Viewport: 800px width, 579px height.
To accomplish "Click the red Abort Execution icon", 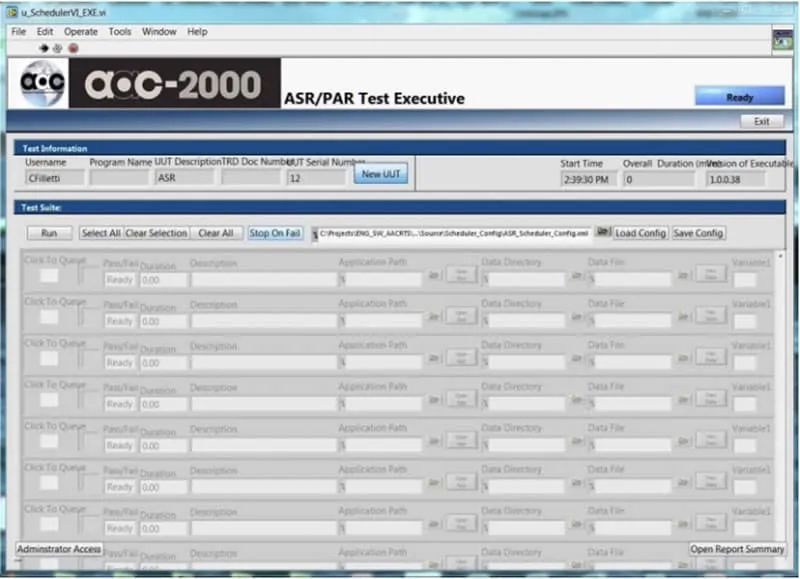I will pyautogui.click(x=73, y=48).
